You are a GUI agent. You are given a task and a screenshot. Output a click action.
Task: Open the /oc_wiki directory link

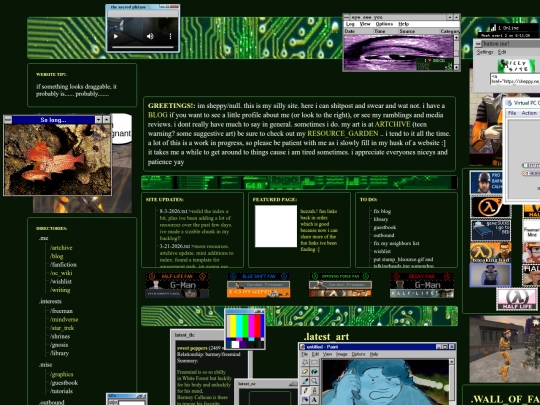pyautogui.click(x=61, y=273)
